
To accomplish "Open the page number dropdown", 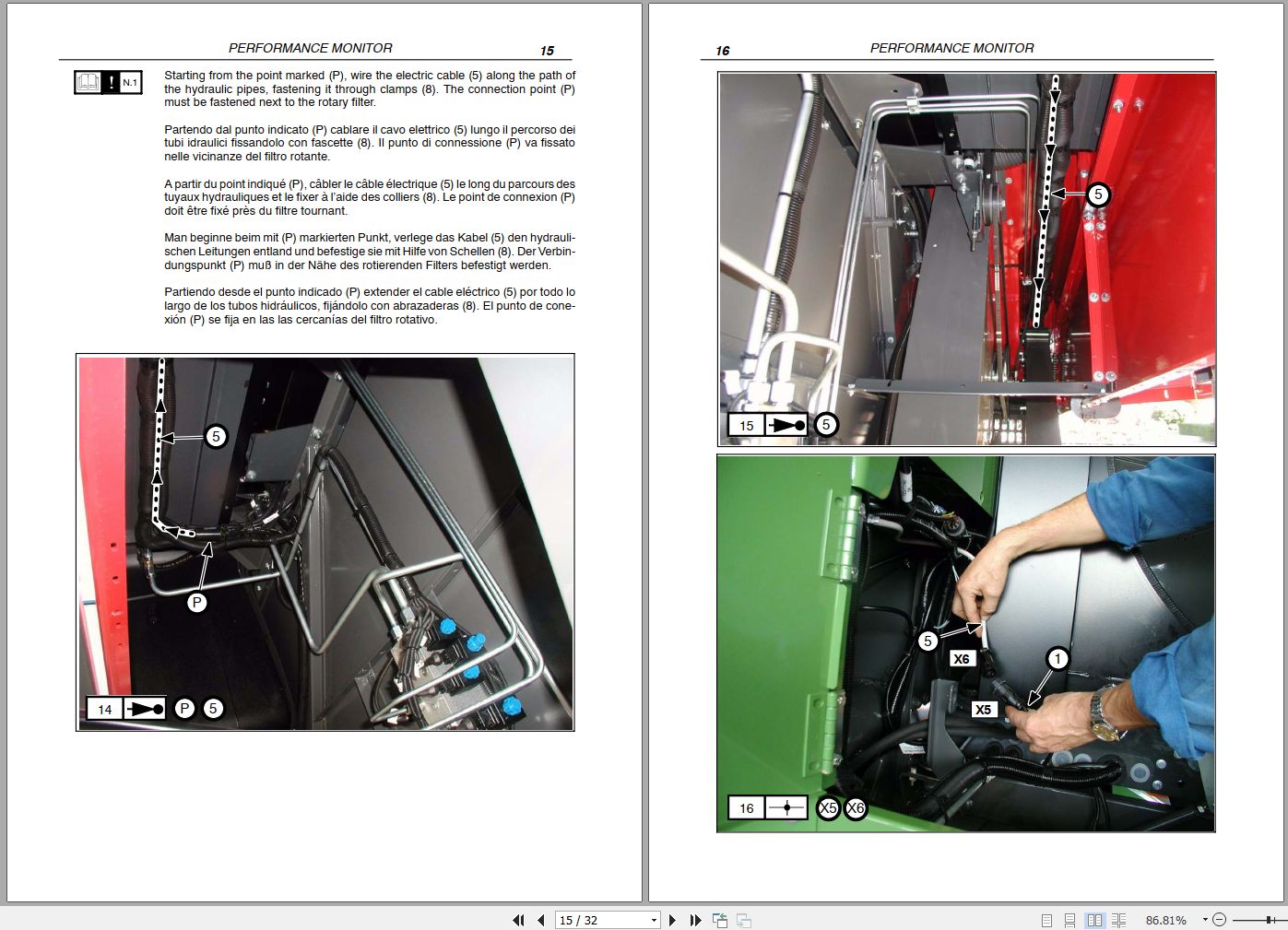I will [x=653, y=920].
